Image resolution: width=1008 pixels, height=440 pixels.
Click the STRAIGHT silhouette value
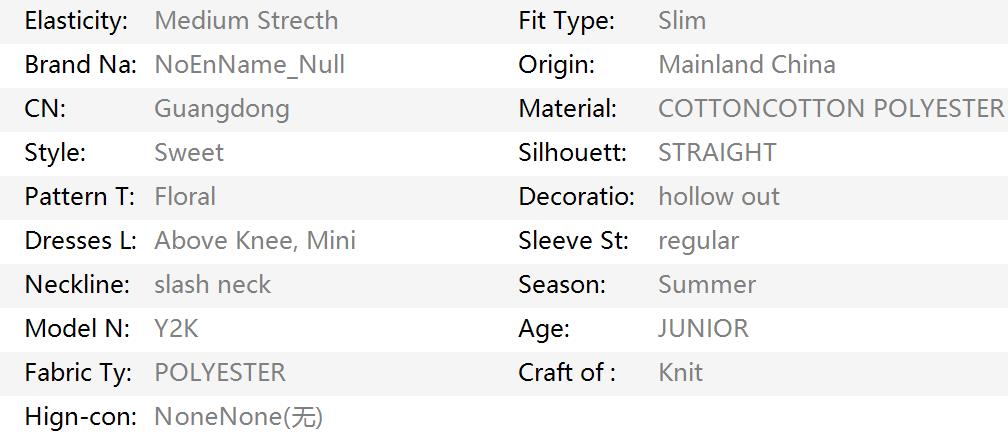(717, 152)
